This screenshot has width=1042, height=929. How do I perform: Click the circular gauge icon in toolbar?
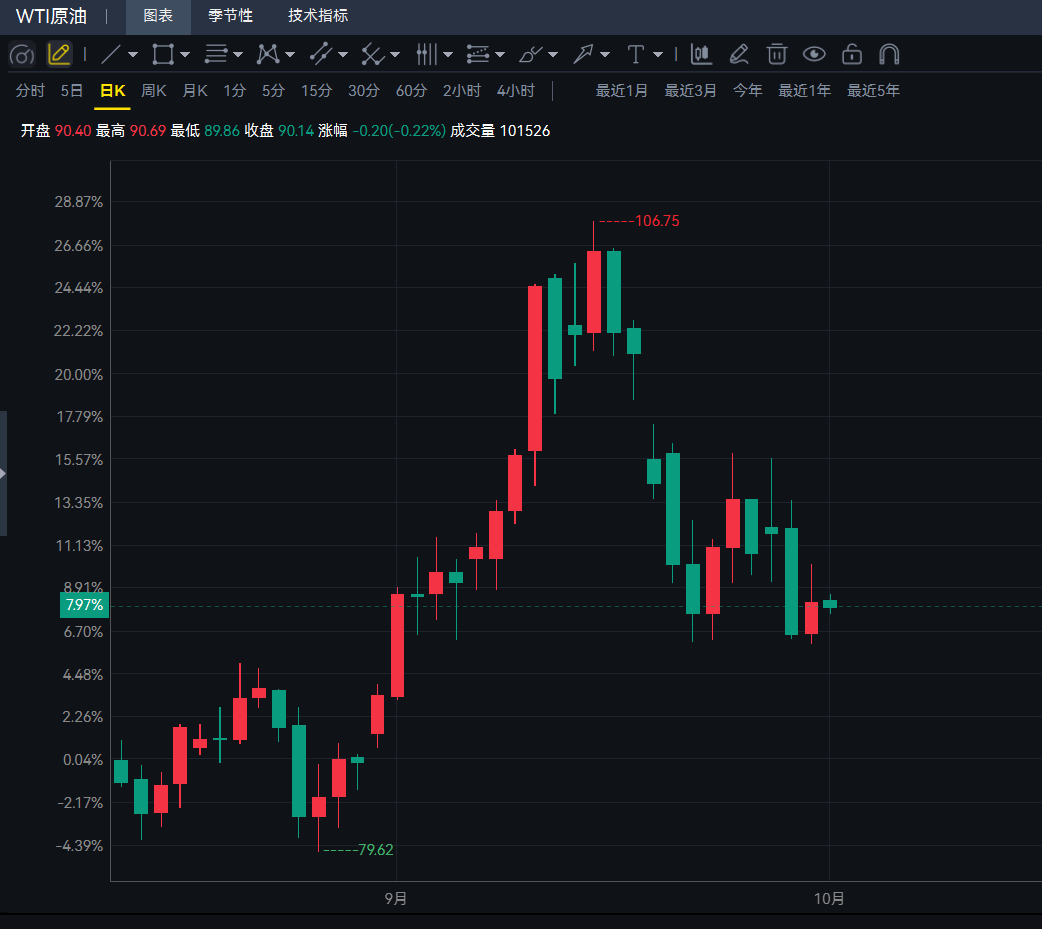tap(22, 54)
